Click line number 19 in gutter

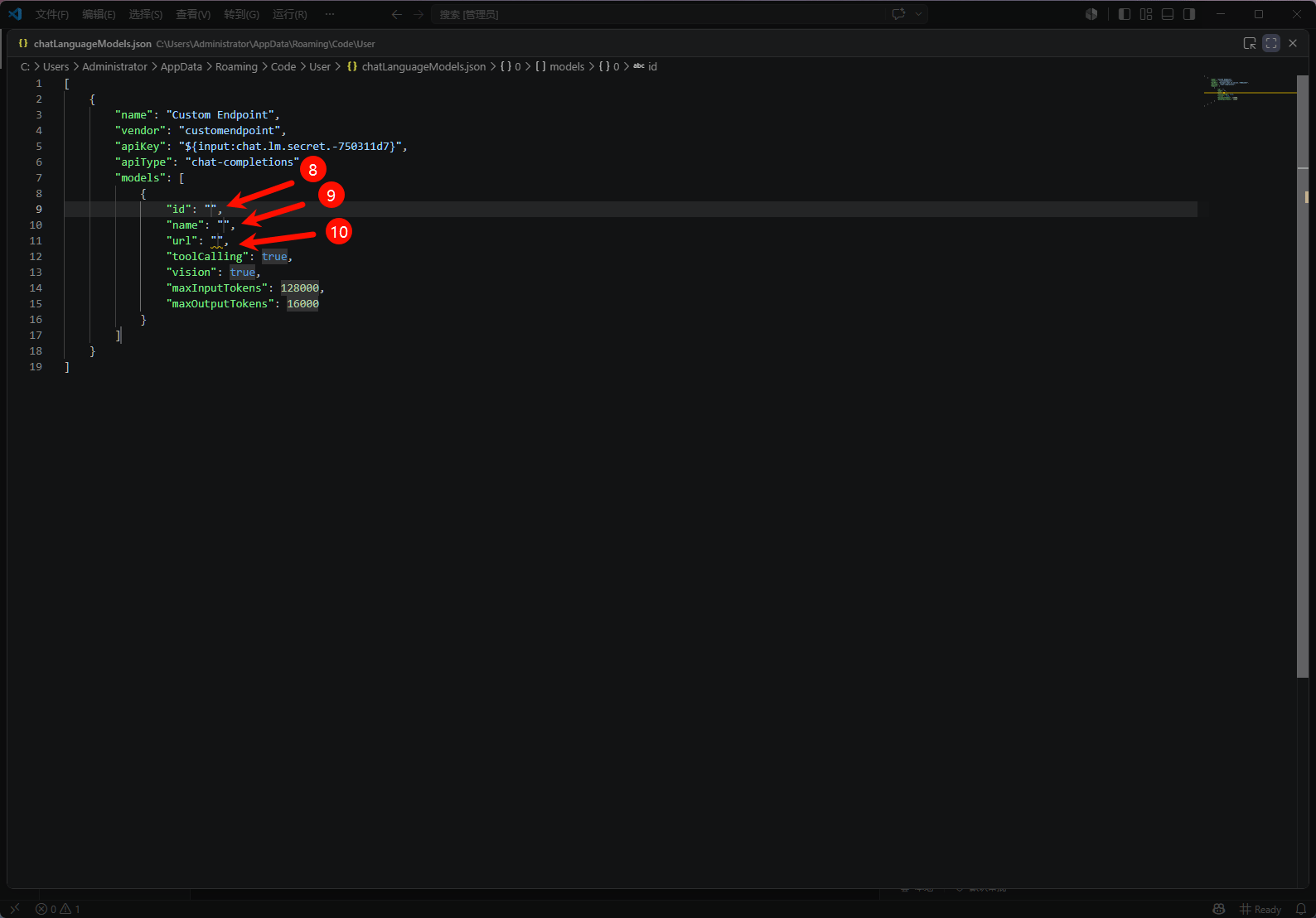36,366
